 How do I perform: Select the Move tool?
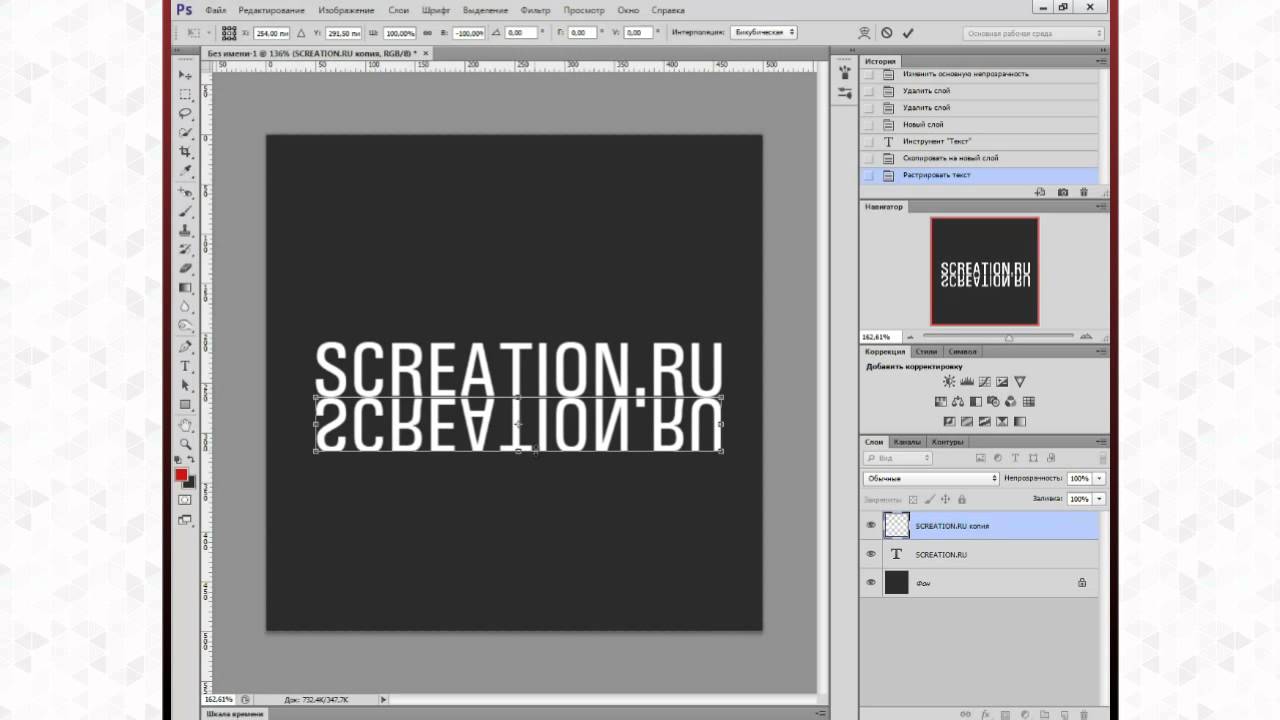tap(185, 75)
